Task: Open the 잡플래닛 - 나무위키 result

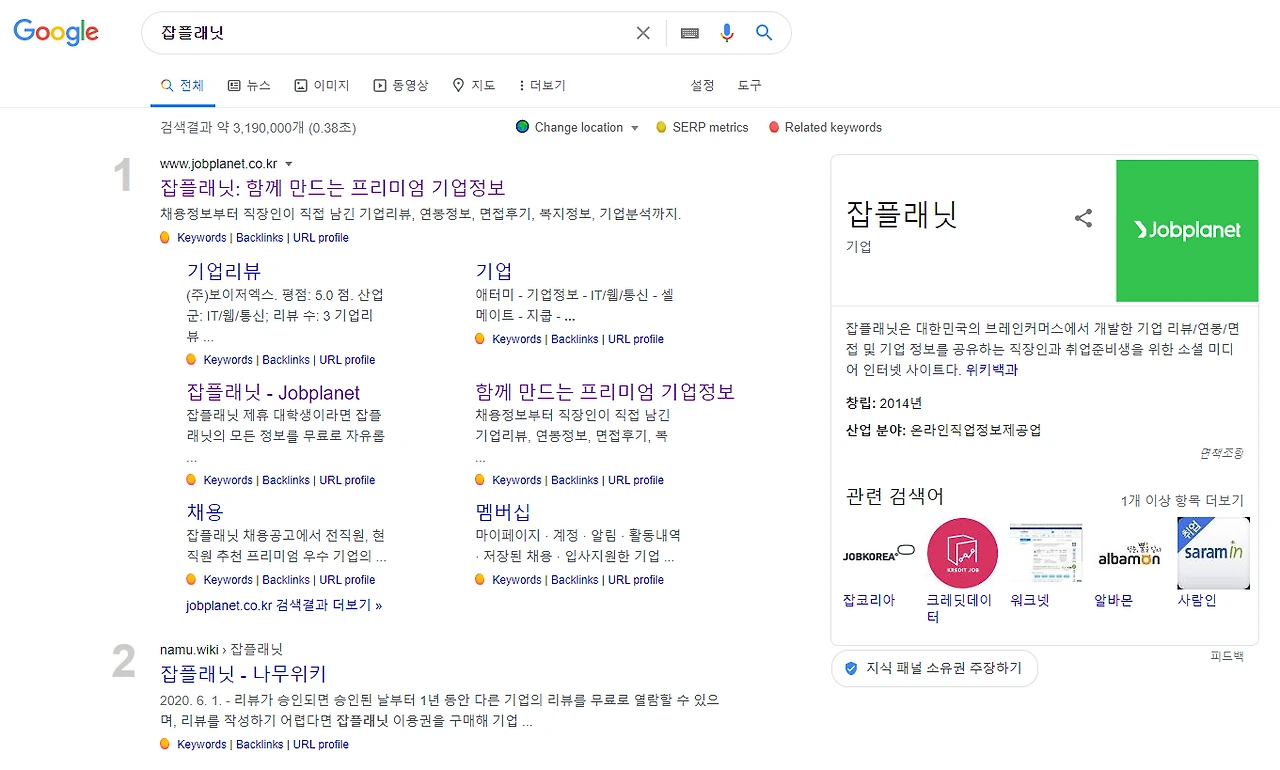Action: tap(243, 674)
